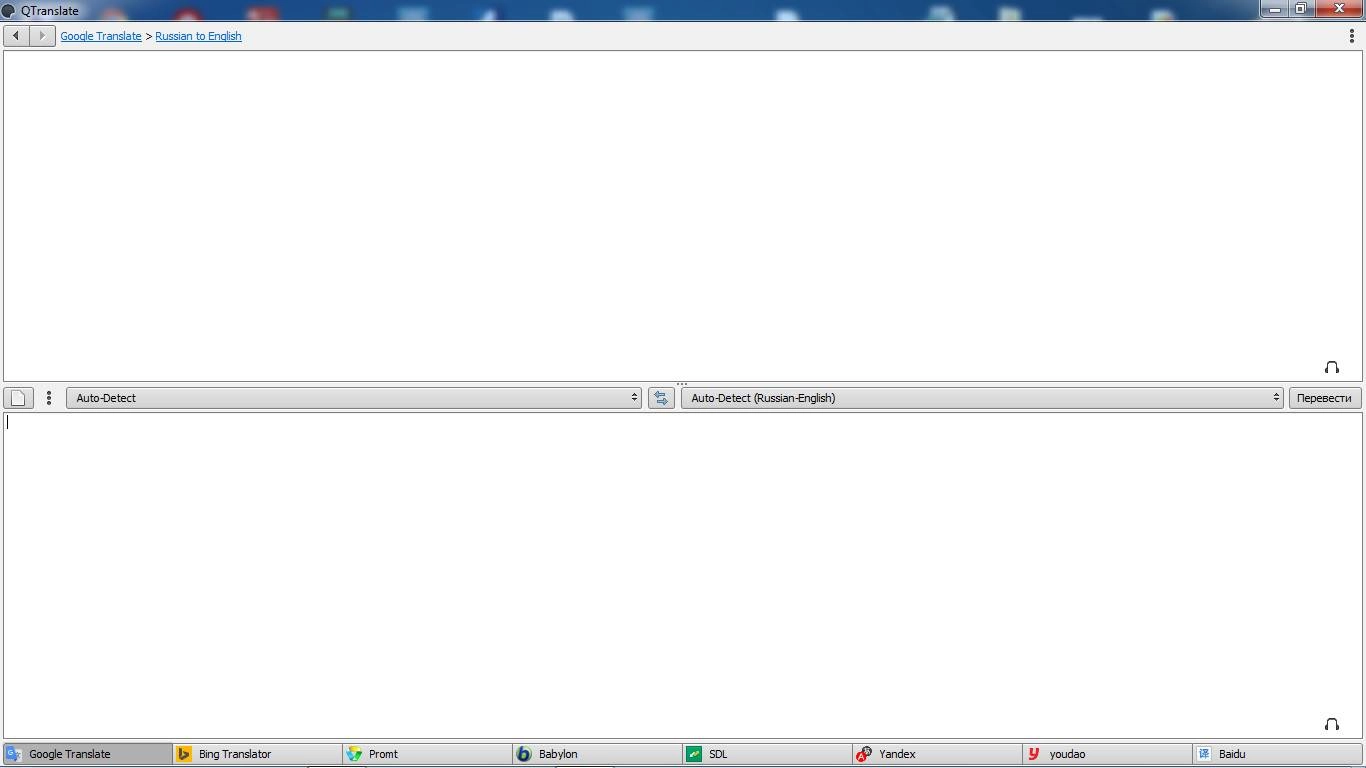This screenshot has height=768, width=1366.
Task: Click the splitter handle dots between panes
Action: pyautogui.click(x=682, y=384)
